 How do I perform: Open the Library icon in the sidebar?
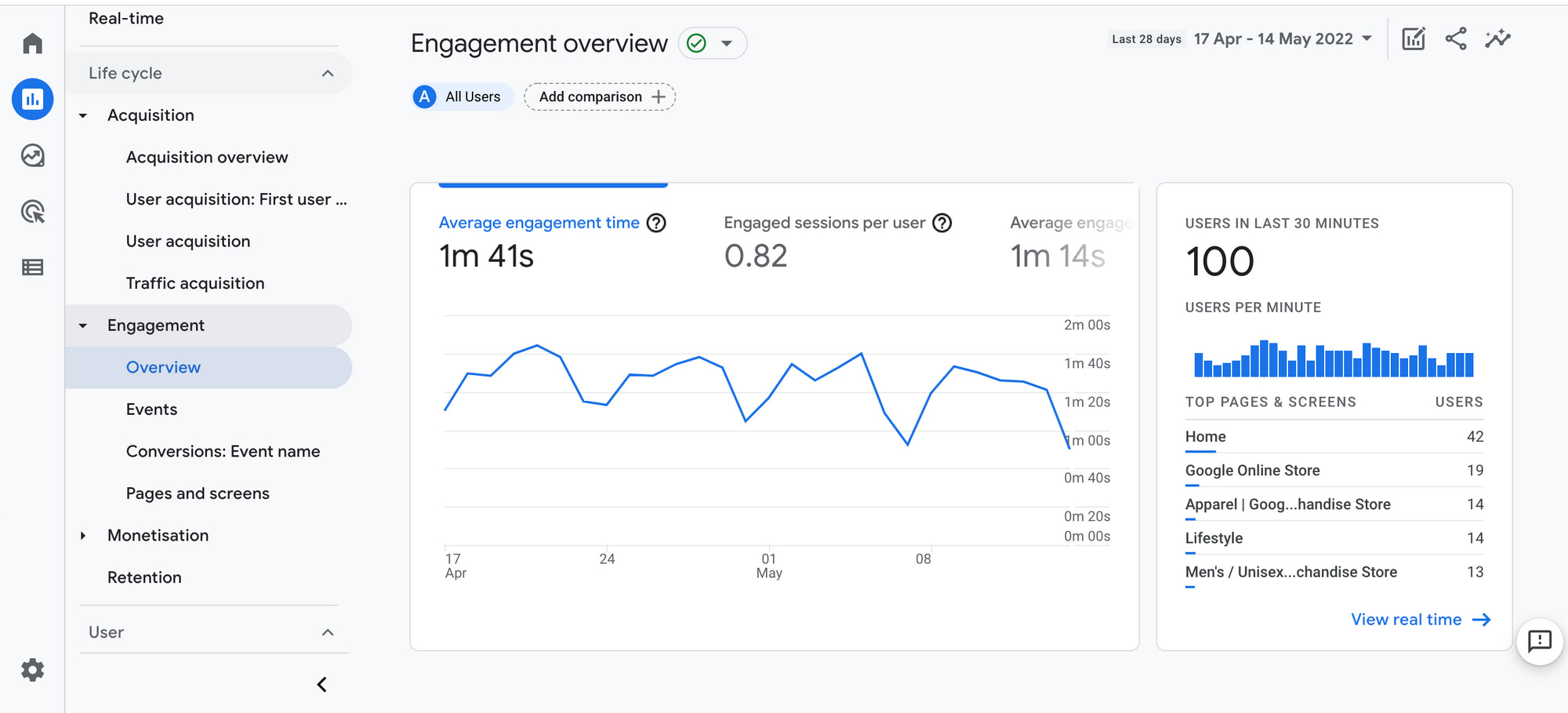pos(32,267)
